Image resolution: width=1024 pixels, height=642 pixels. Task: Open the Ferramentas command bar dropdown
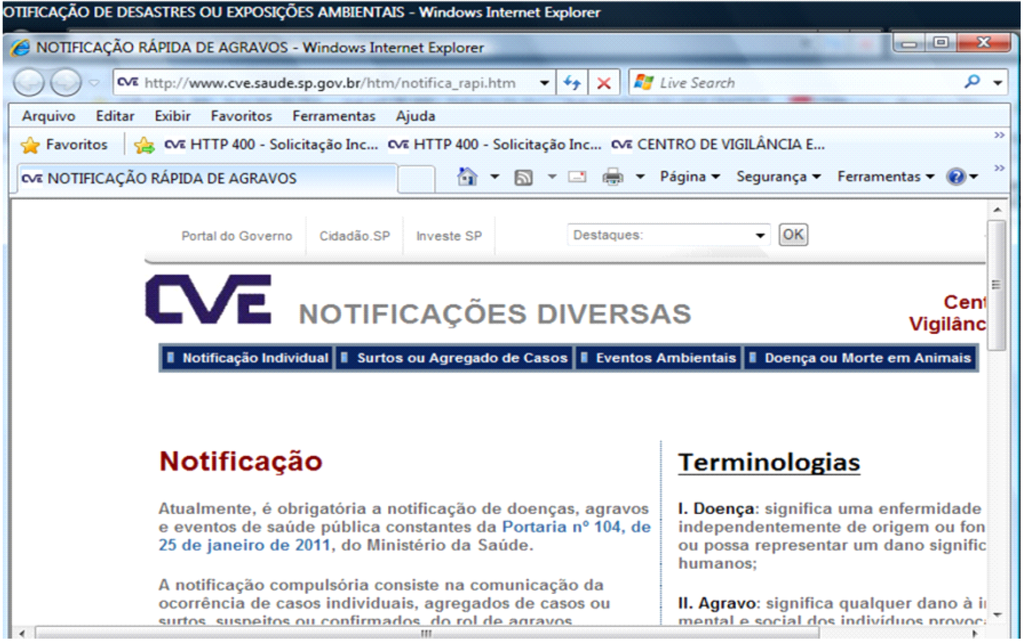tap(886, 176)
